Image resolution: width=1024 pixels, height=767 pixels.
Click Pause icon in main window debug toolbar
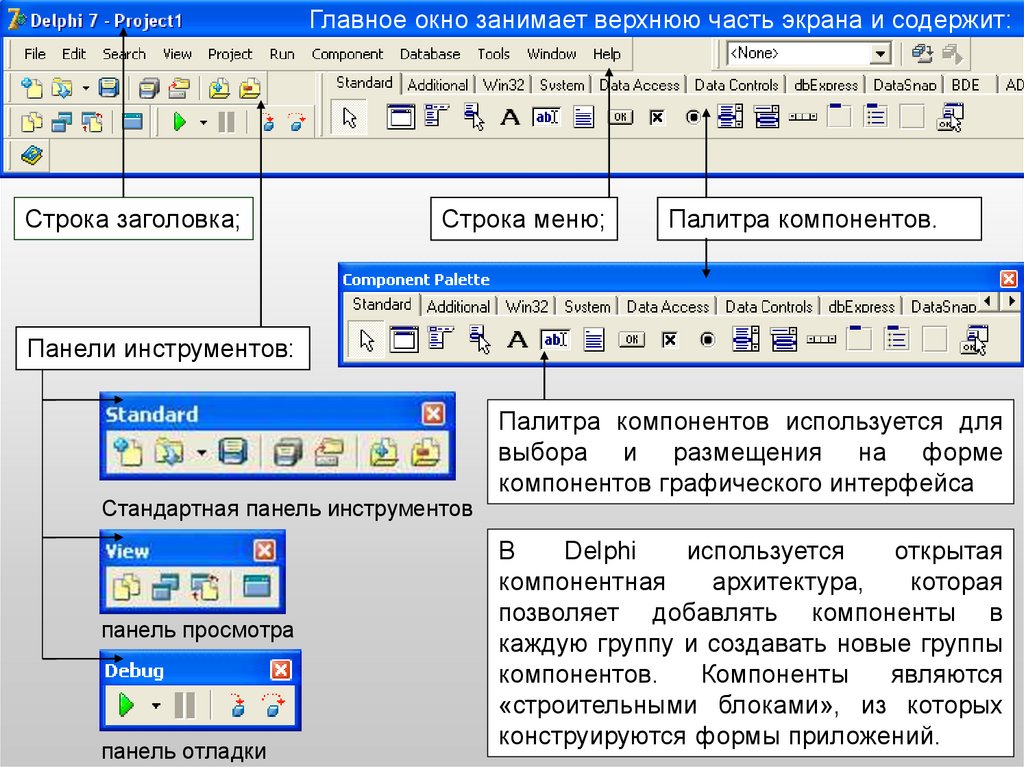(226, 122)
